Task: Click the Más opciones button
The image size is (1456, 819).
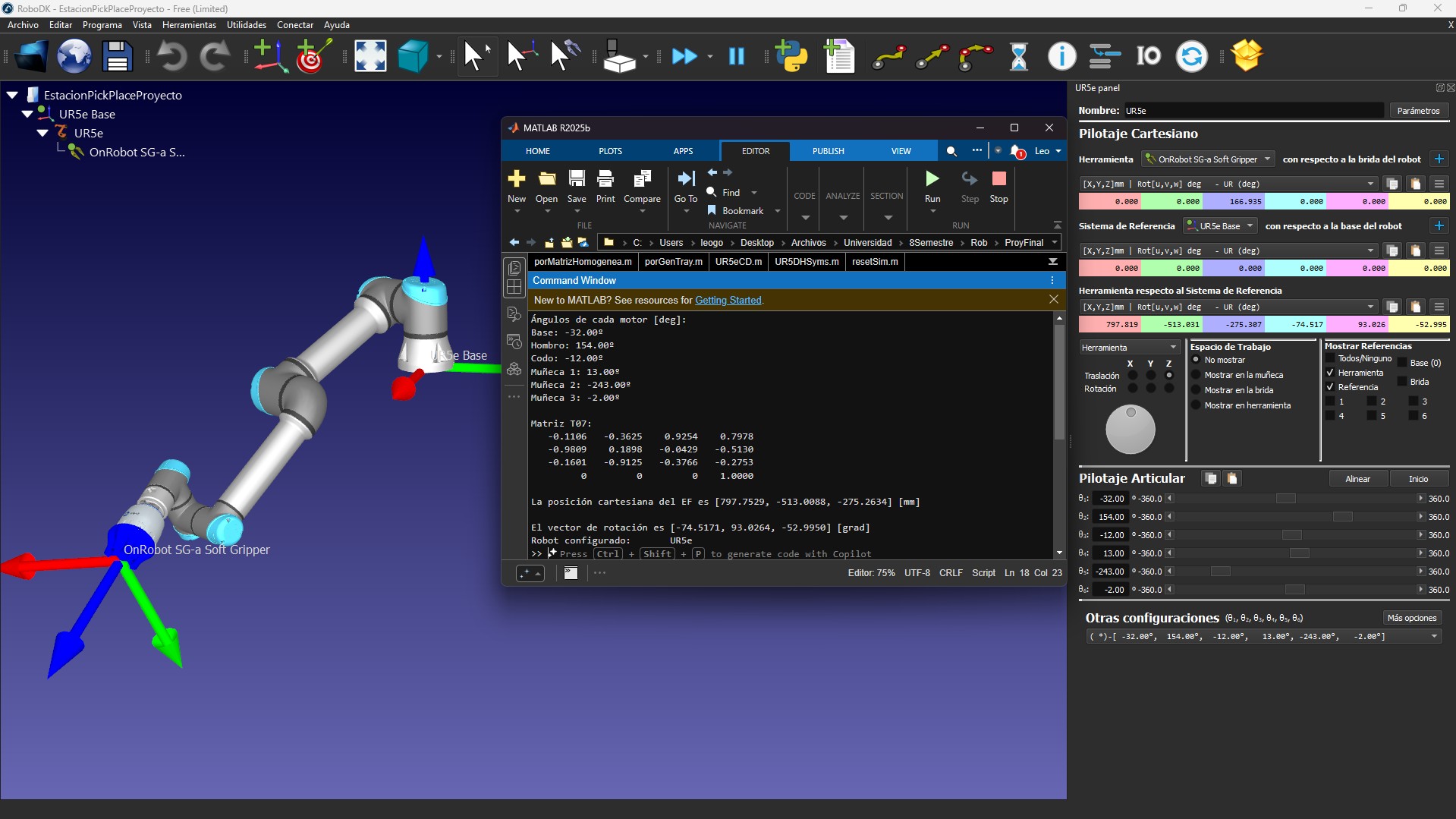Action: point(1412,618)
